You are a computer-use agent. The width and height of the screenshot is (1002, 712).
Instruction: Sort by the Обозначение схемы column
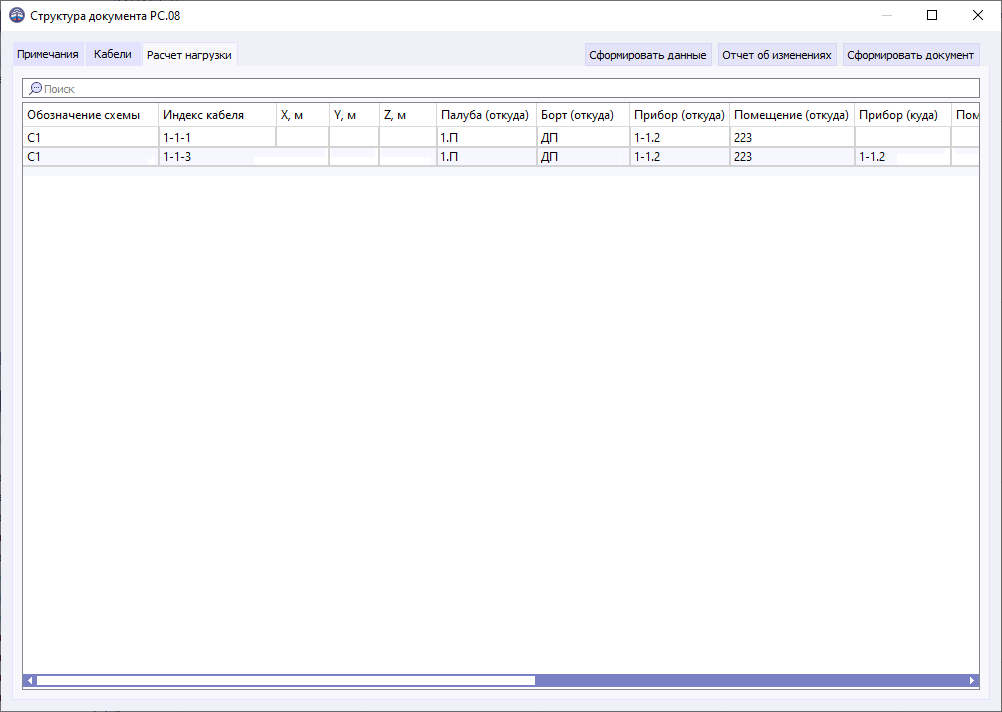pyautogui.click(x=90, y=114)
